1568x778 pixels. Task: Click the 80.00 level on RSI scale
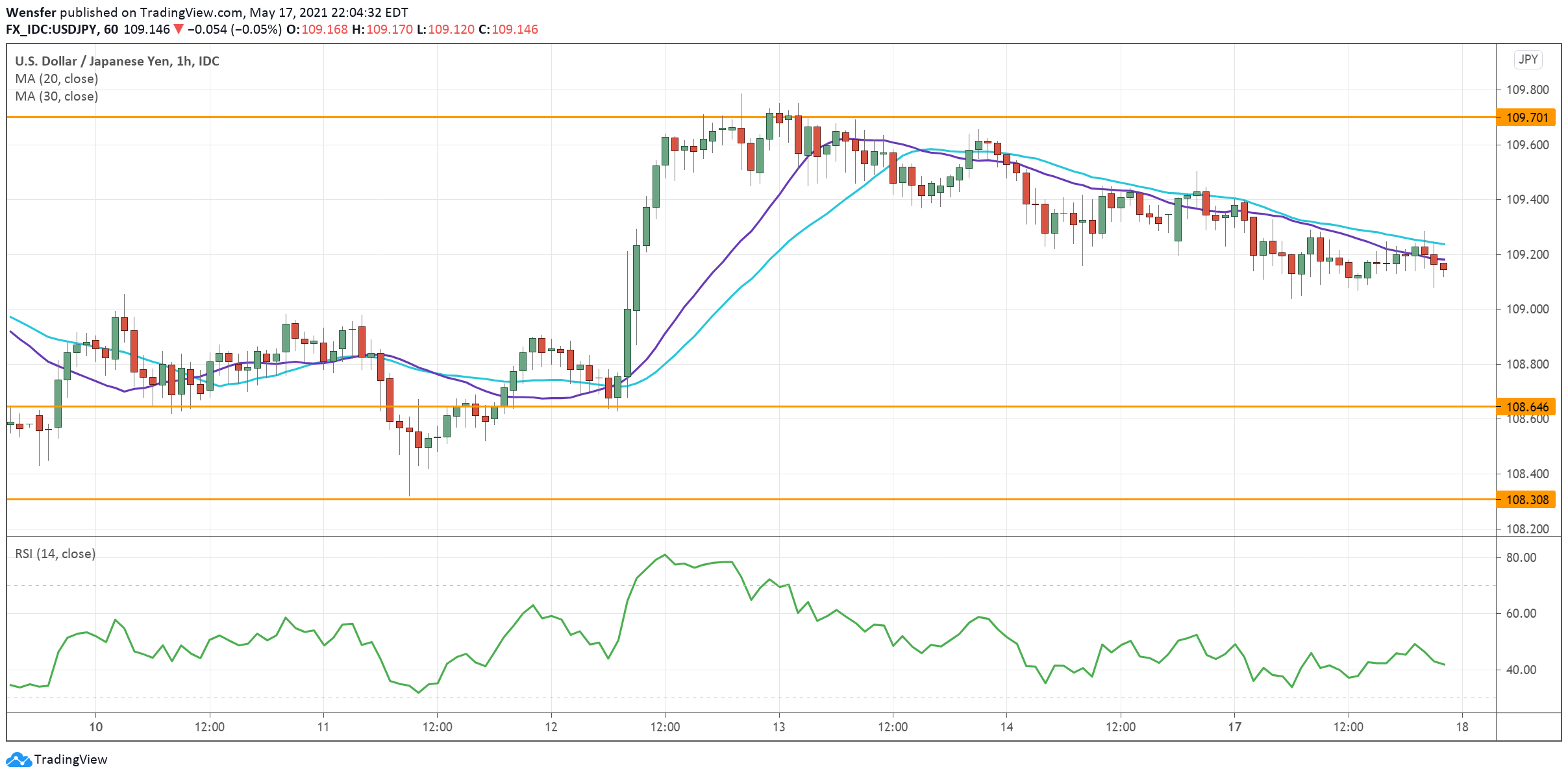pyautogui.click(x=1521, y=557)
